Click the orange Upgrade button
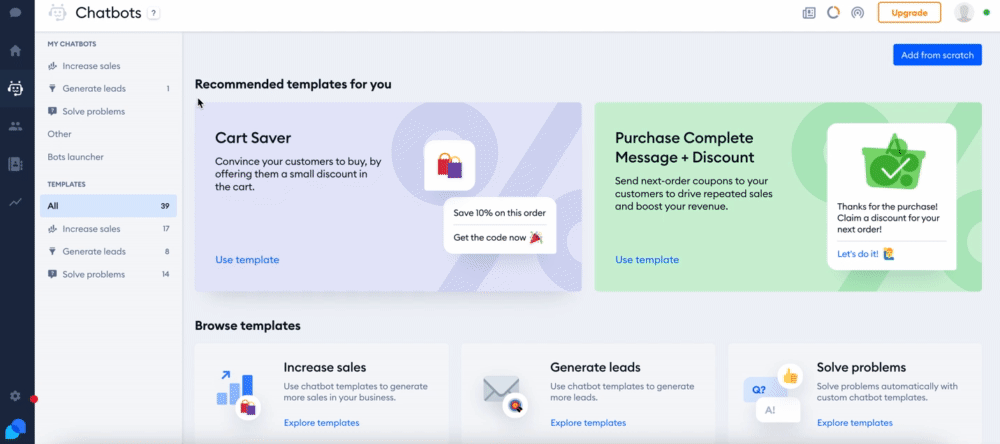 pos(909,12)
